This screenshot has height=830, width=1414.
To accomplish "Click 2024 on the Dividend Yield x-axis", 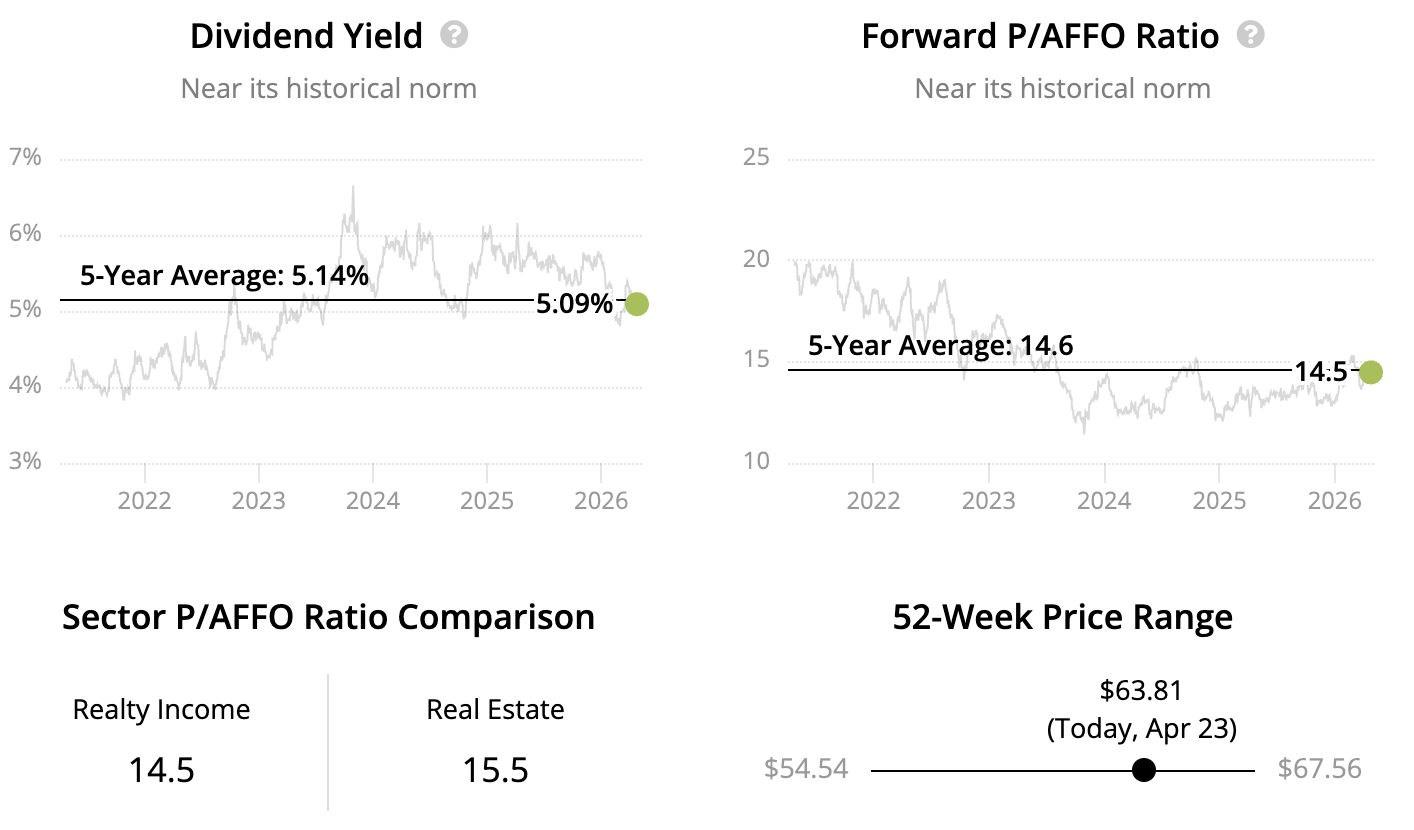I will click(x=372, y=500).
